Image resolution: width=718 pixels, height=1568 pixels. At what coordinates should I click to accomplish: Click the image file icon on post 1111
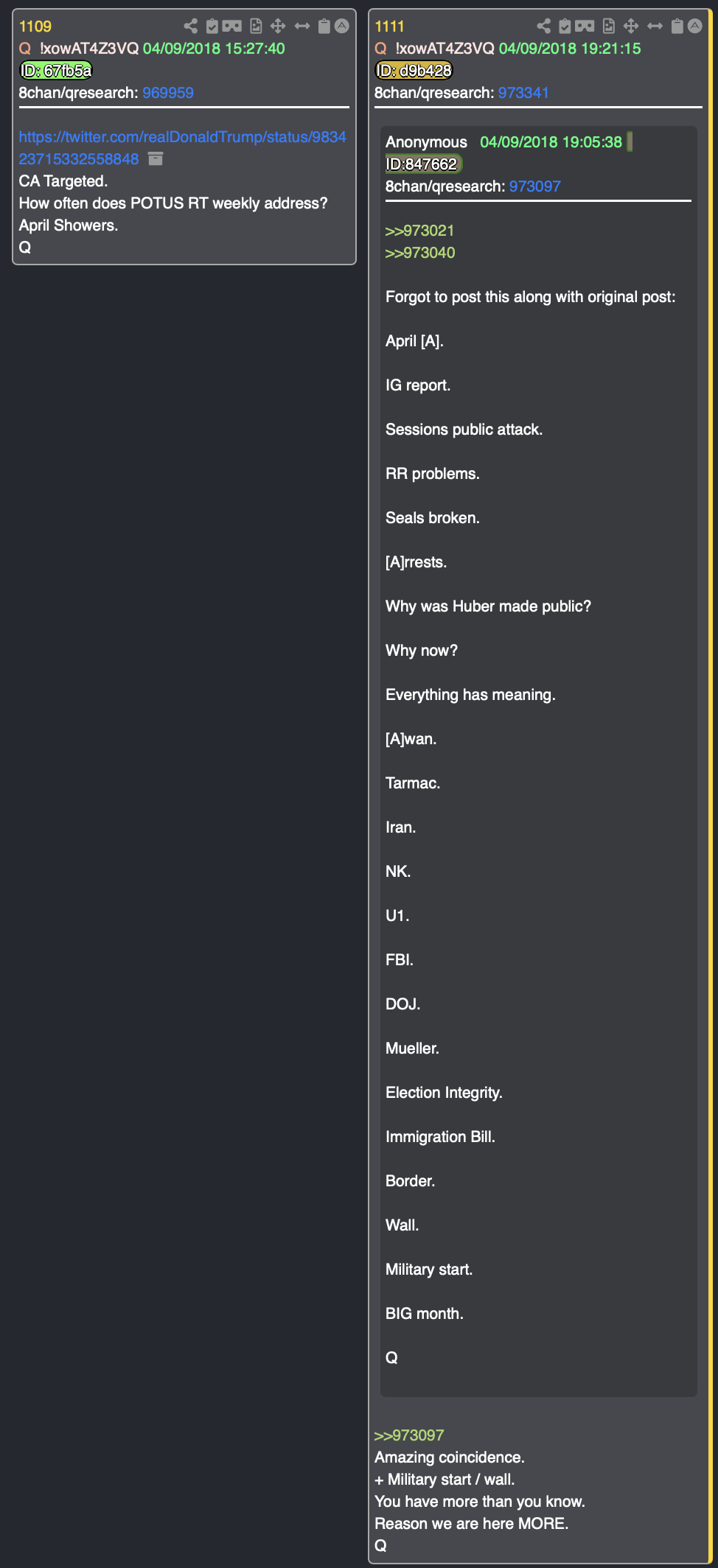pos(609,27)
